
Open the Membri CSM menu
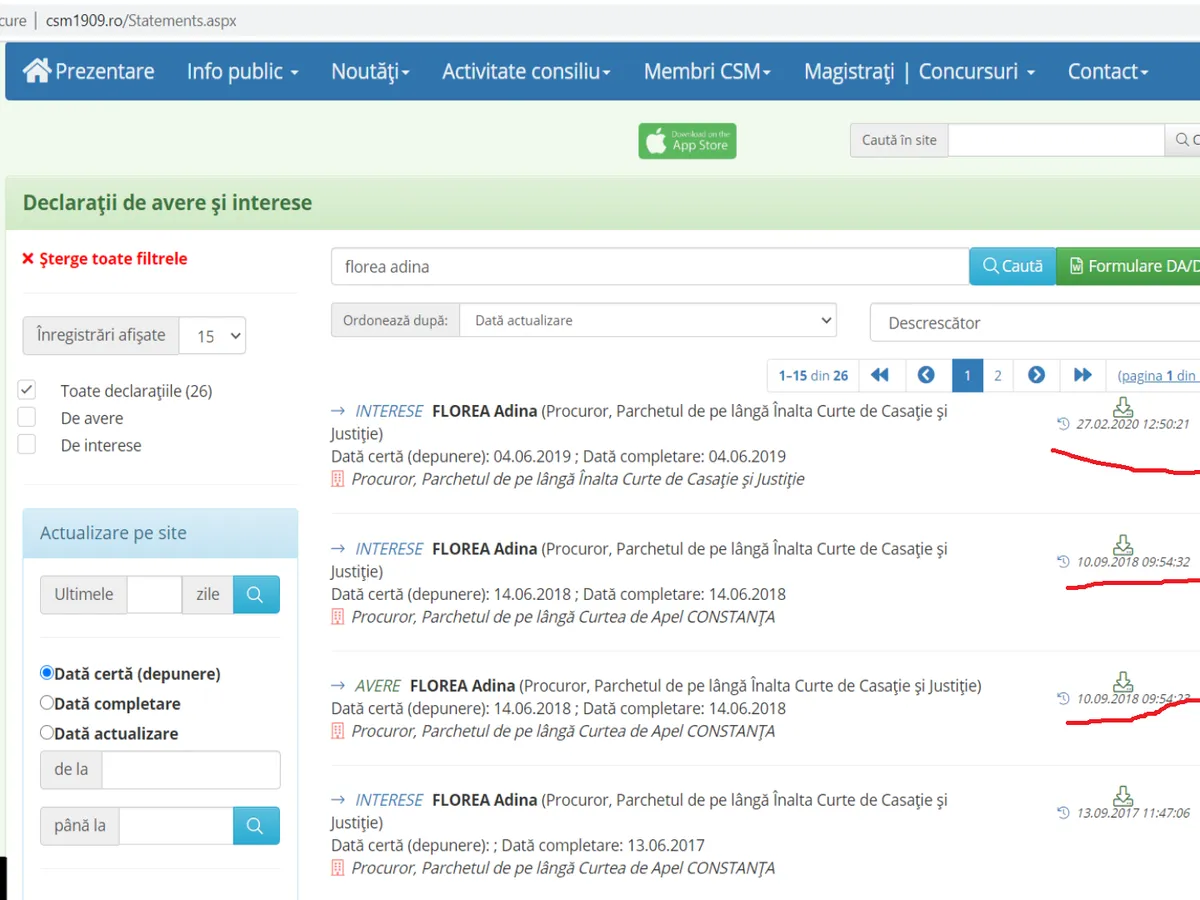(x=707, y=71)
